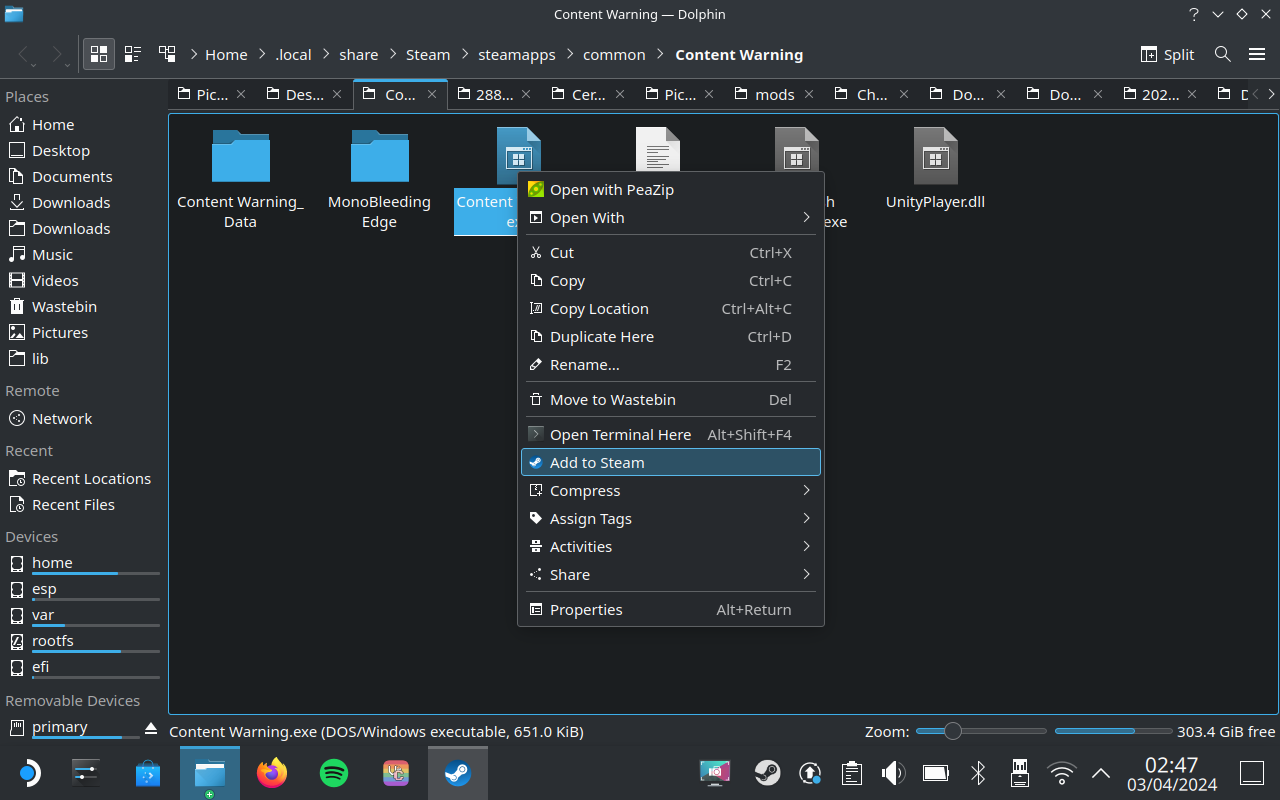Viewport: 1280px width, 800px height.
Task: Open the battery tray icon
Action: tap(936, 773)
